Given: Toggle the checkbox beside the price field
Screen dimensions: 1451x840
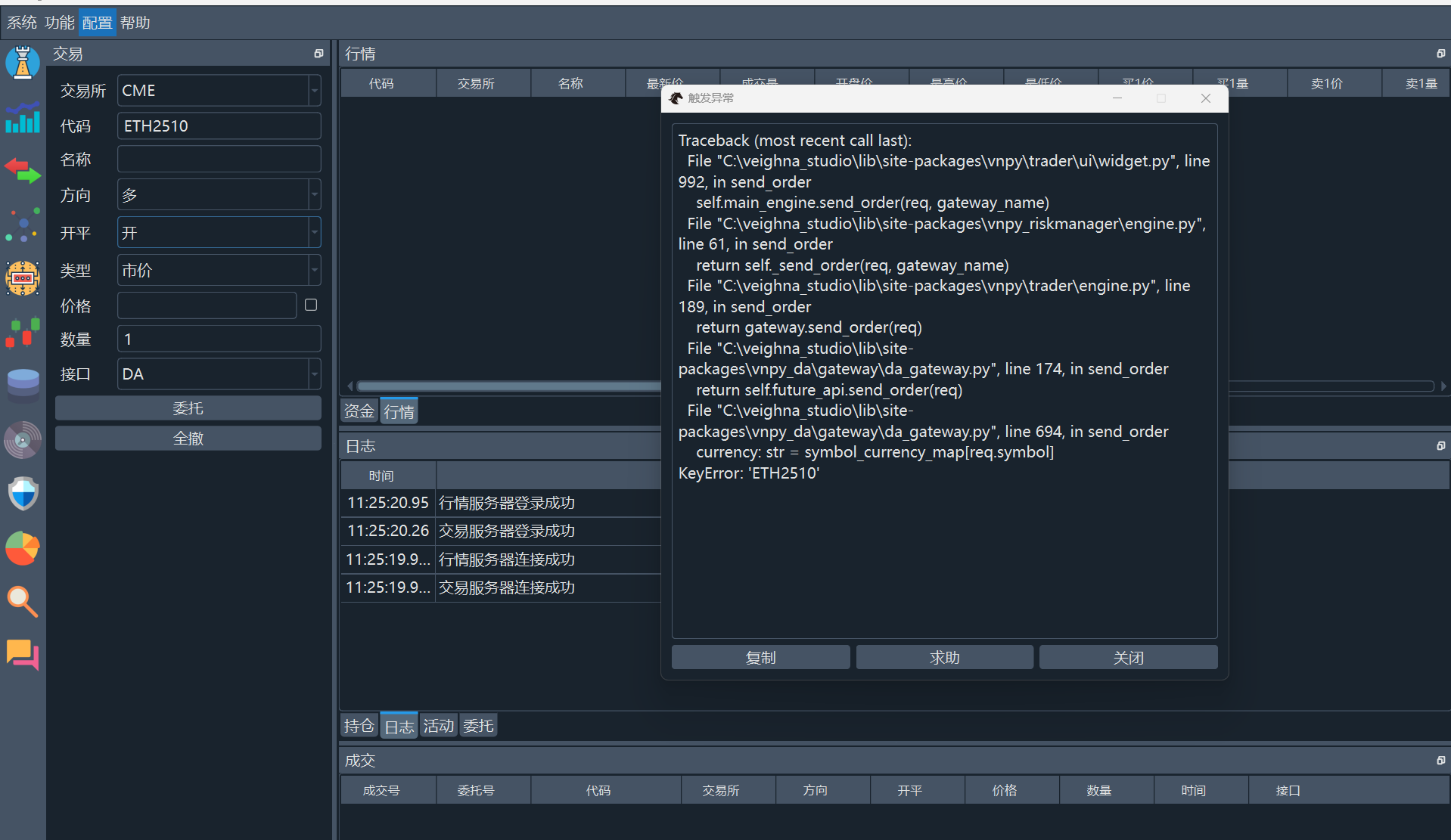Looking at the screenshot, I should [311, 305].
